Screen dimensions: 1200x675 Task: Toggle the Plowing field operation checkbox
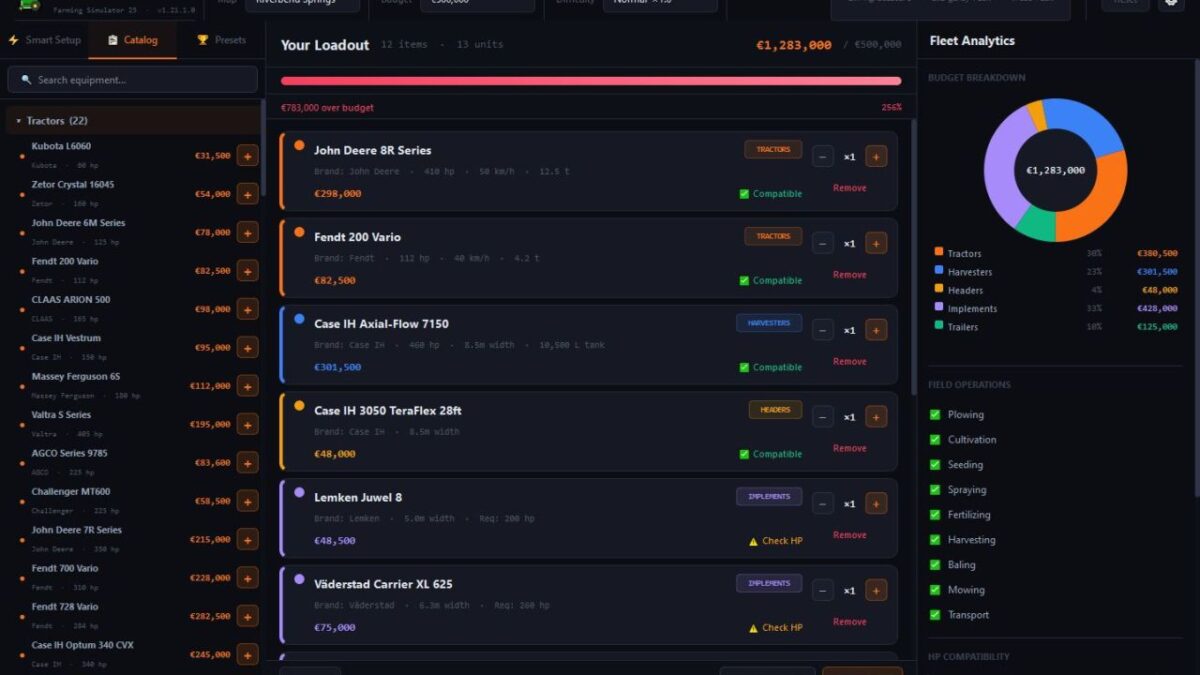pos(935,415)
